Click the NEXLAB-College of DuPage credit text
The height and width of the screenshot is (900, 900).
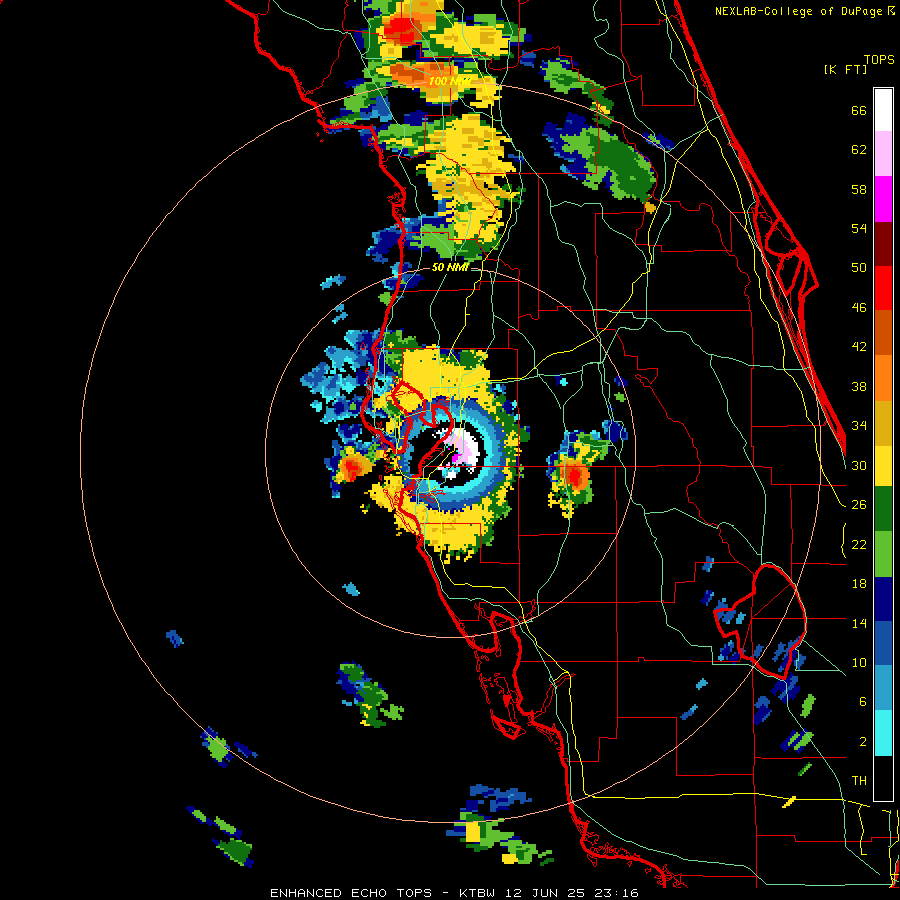click(x=798, y=11)
